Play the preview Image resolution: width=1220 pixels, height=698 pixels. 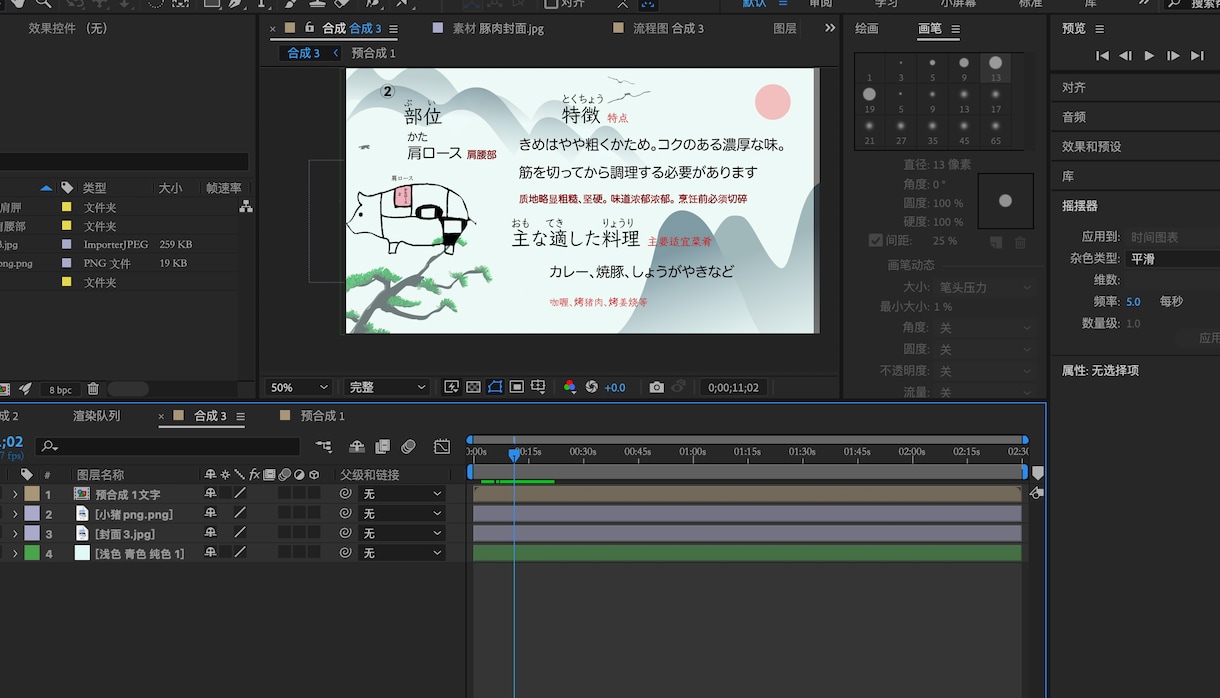1149,56
